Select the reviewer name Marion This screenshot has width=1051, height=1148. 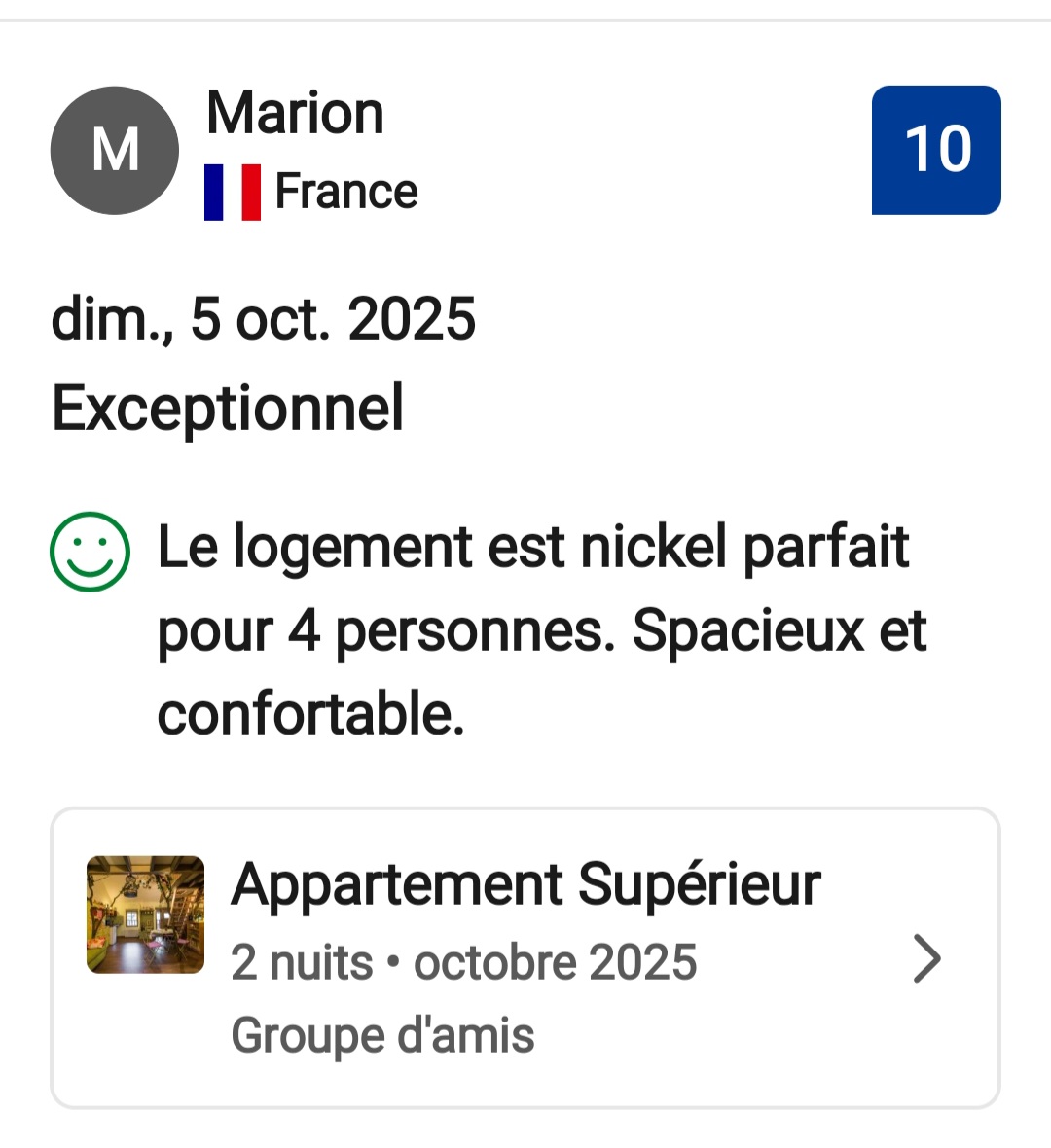pos(295,113)
